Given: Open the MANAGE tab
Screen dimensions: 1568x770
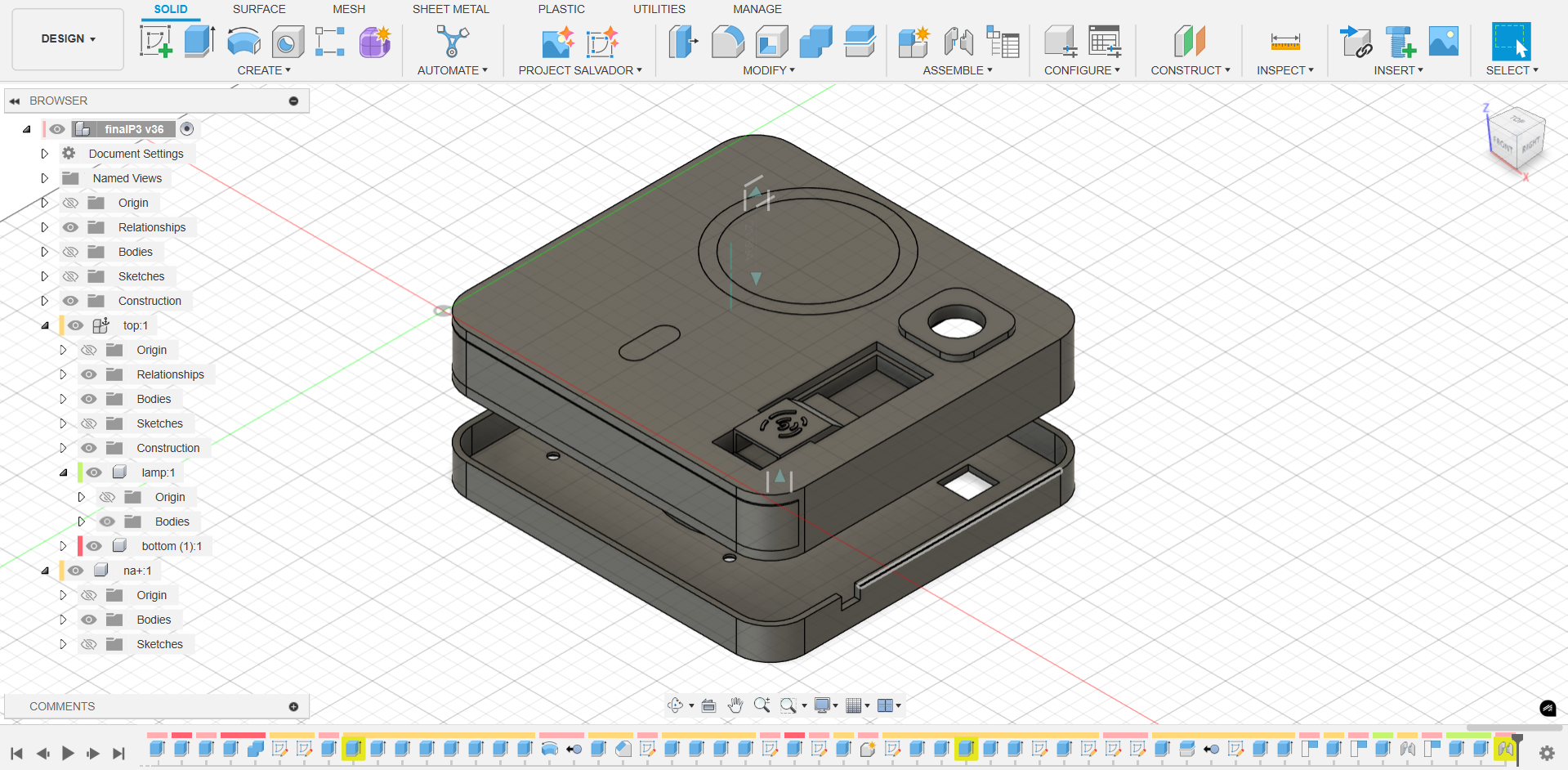Looking at the screenshot, I should [x=757, y=9].
